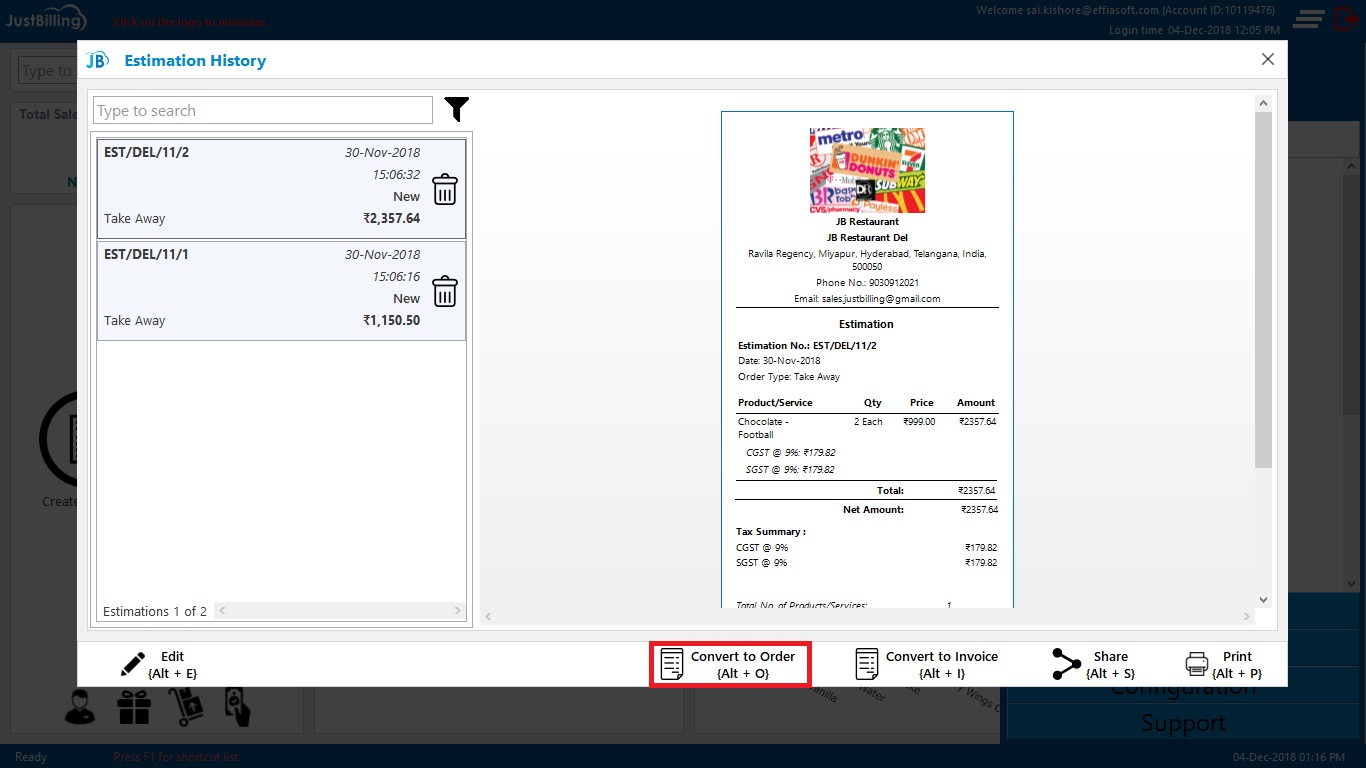
Task: Click the Convert to Order button
Action: coord(730,664)
